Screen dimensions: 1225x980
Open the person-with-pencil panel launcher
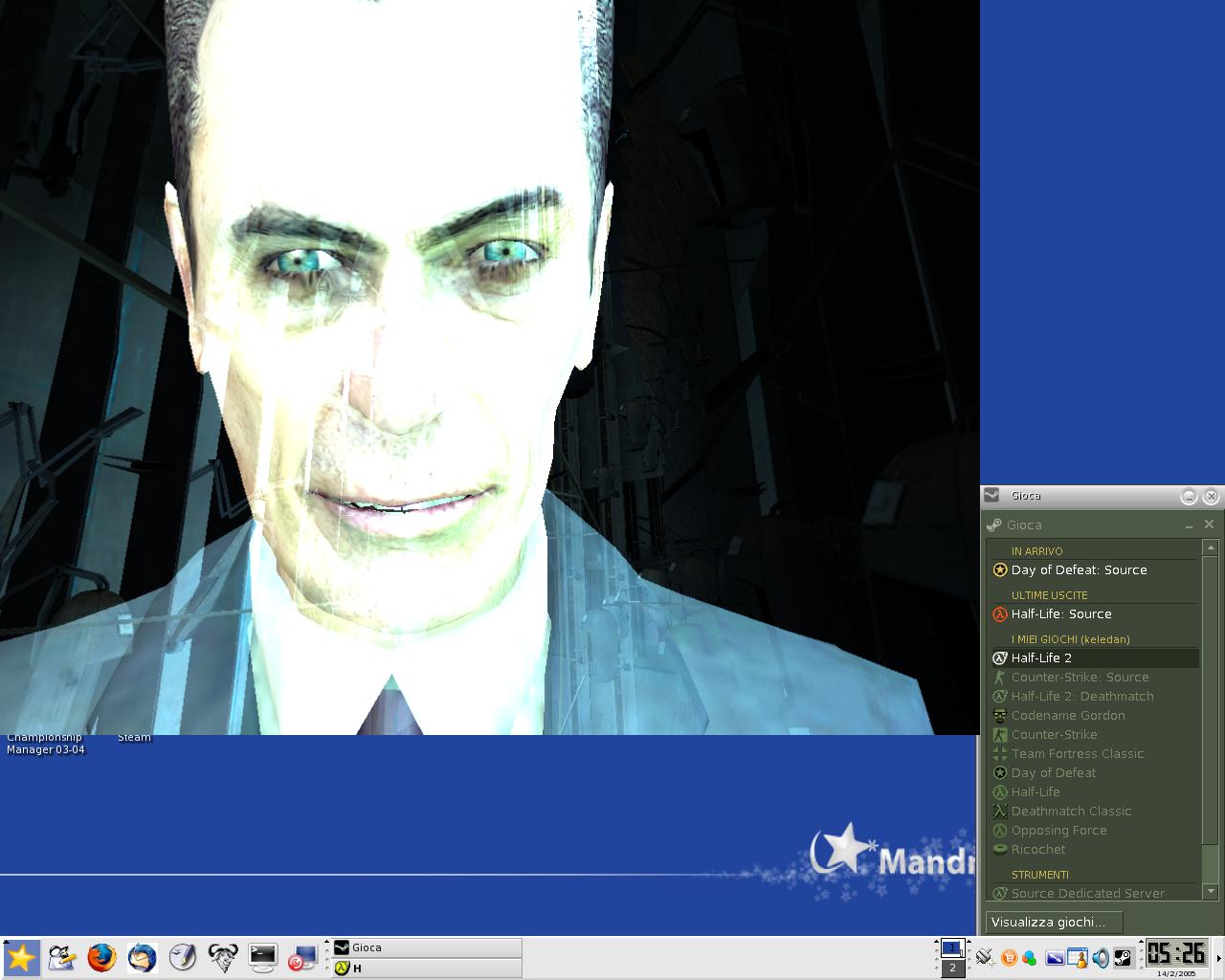pyautogui.click(x=61, y=957)
